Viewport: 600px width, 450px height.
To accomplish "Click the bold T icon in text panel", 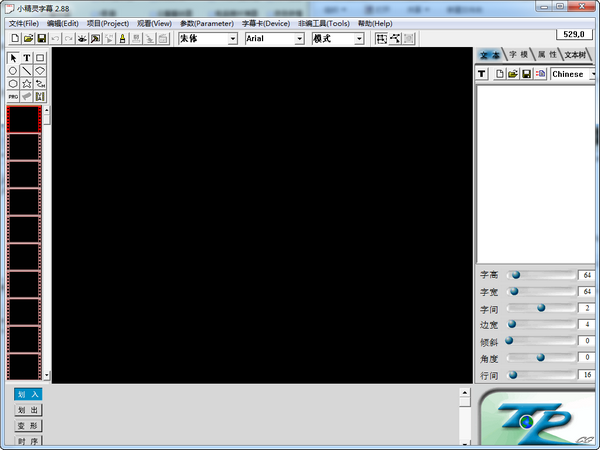I will pyautogui.click(x=482, y=74).
